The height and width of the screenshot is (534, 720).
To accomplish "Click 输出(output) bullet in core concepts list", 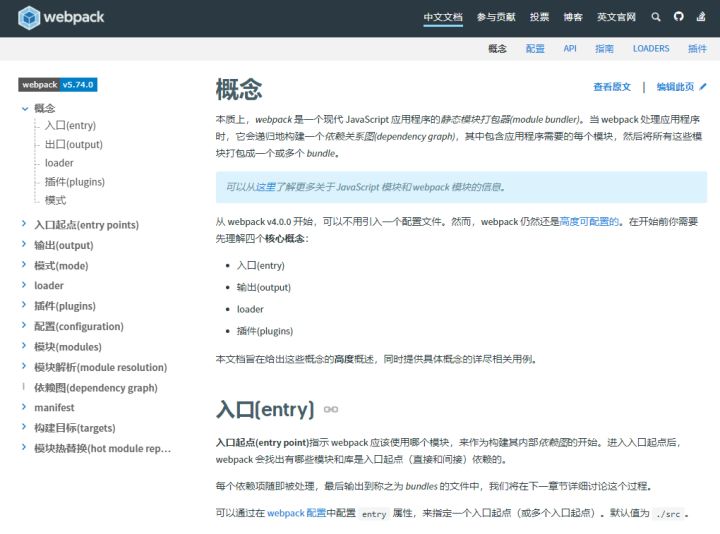I will (264, 287).
